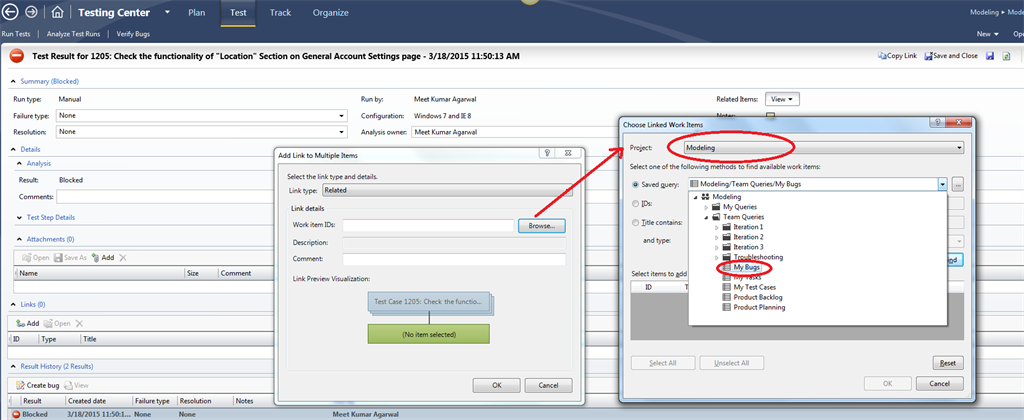This screenshot has width=1024, height=420.
Task: Click the Analysis owner field
Action: [515, 131]
